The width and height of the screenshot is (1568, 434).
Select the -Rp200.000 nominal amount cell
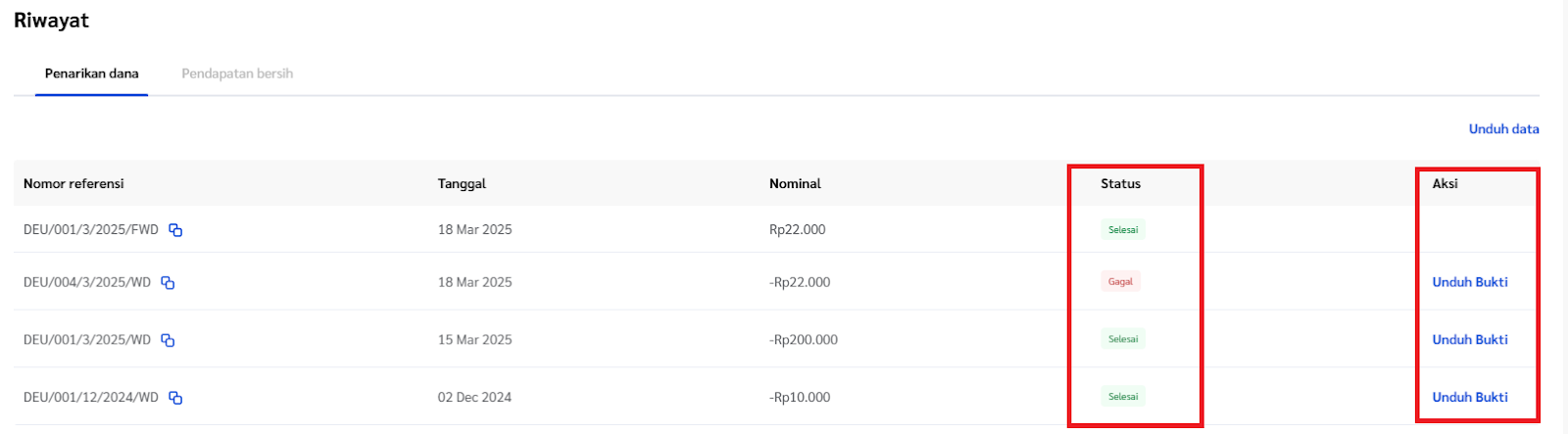pyautogui.click(x=804, y=340)
